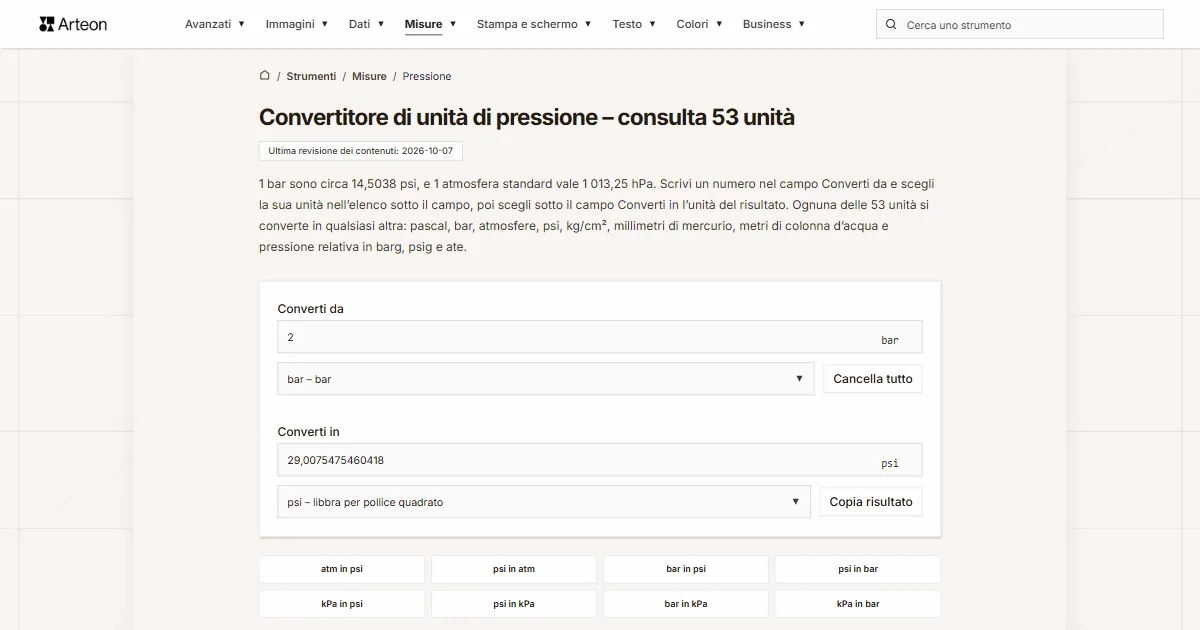The height and width of the screenshot is (630, 1200).
Task: Click the Copia risultato button
Action: click(x=871, y=502)
